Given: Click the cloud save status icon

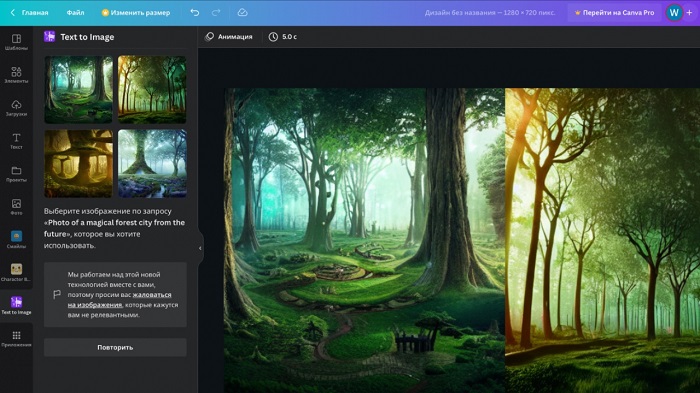Looking at the screenshot, I should (x=242, y=13).
